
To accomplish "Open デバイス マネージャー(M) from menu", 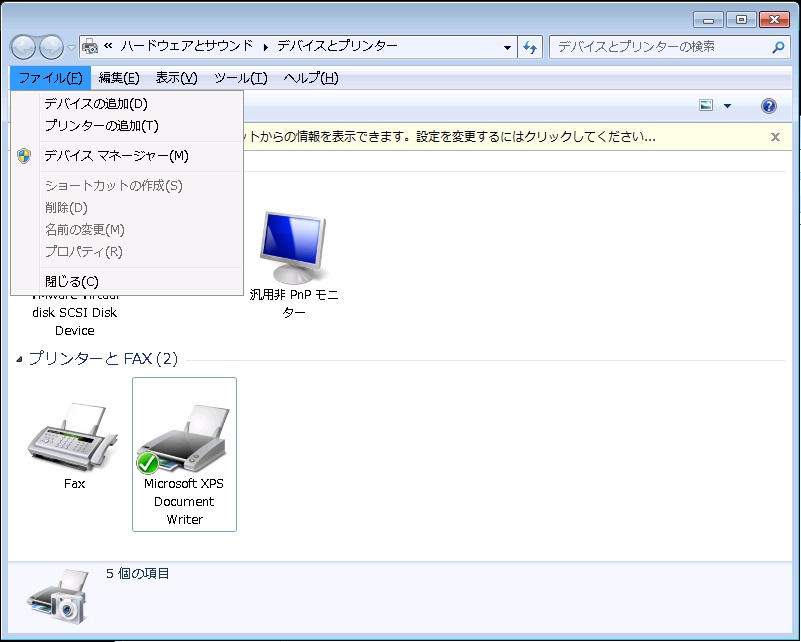I will [x=116, y=155].
